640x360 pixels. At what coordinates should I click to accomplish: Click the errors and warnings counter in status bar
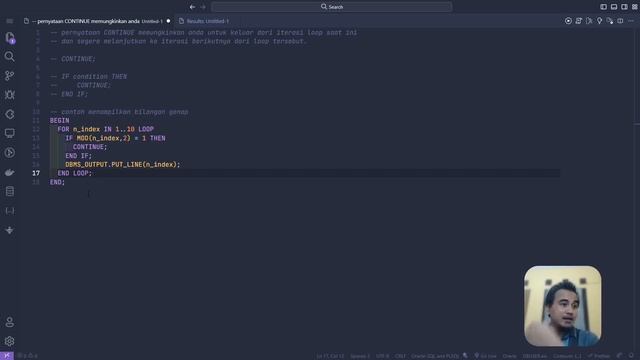pos(27,356)
